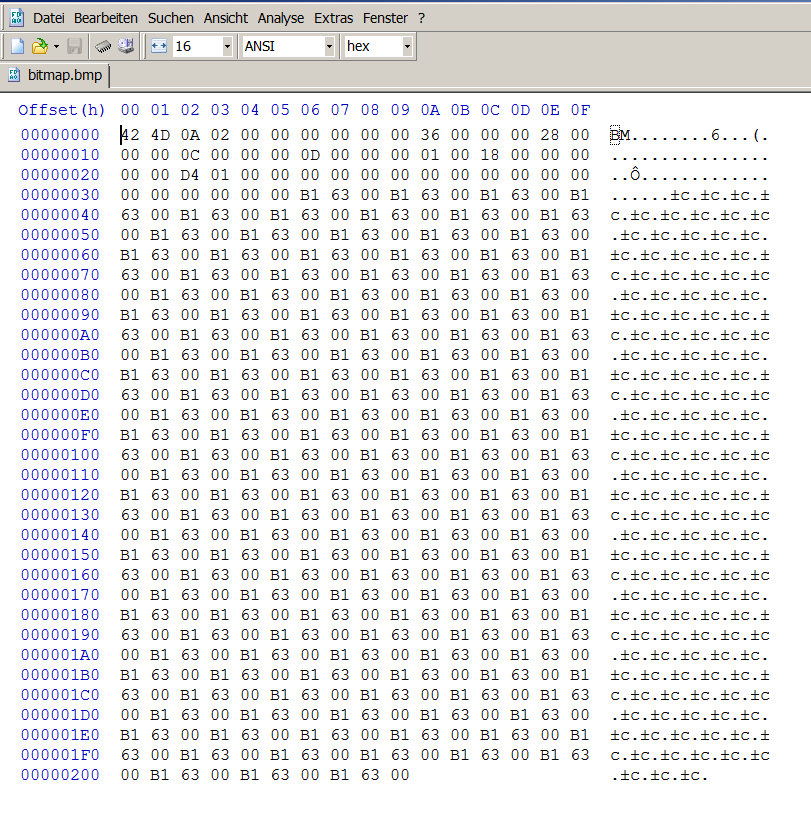811x836 pixels.
Task: Click the HxD application icon in menu bar
Action: [17, 18]
